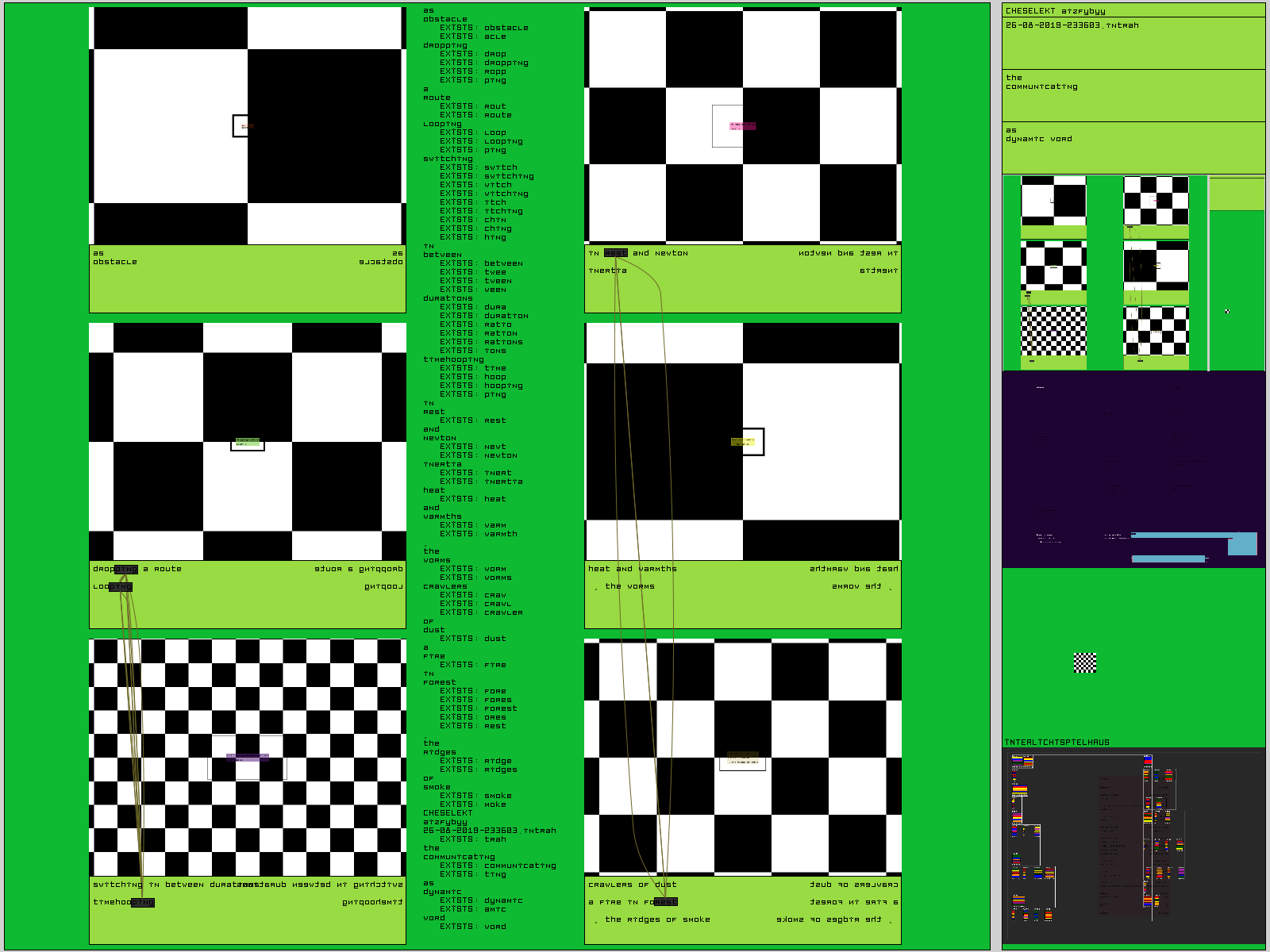The image size is (1270, 952).
Task: Click highlighted "rest" in "in rest and newton"
Action: [x=616, y=253]
